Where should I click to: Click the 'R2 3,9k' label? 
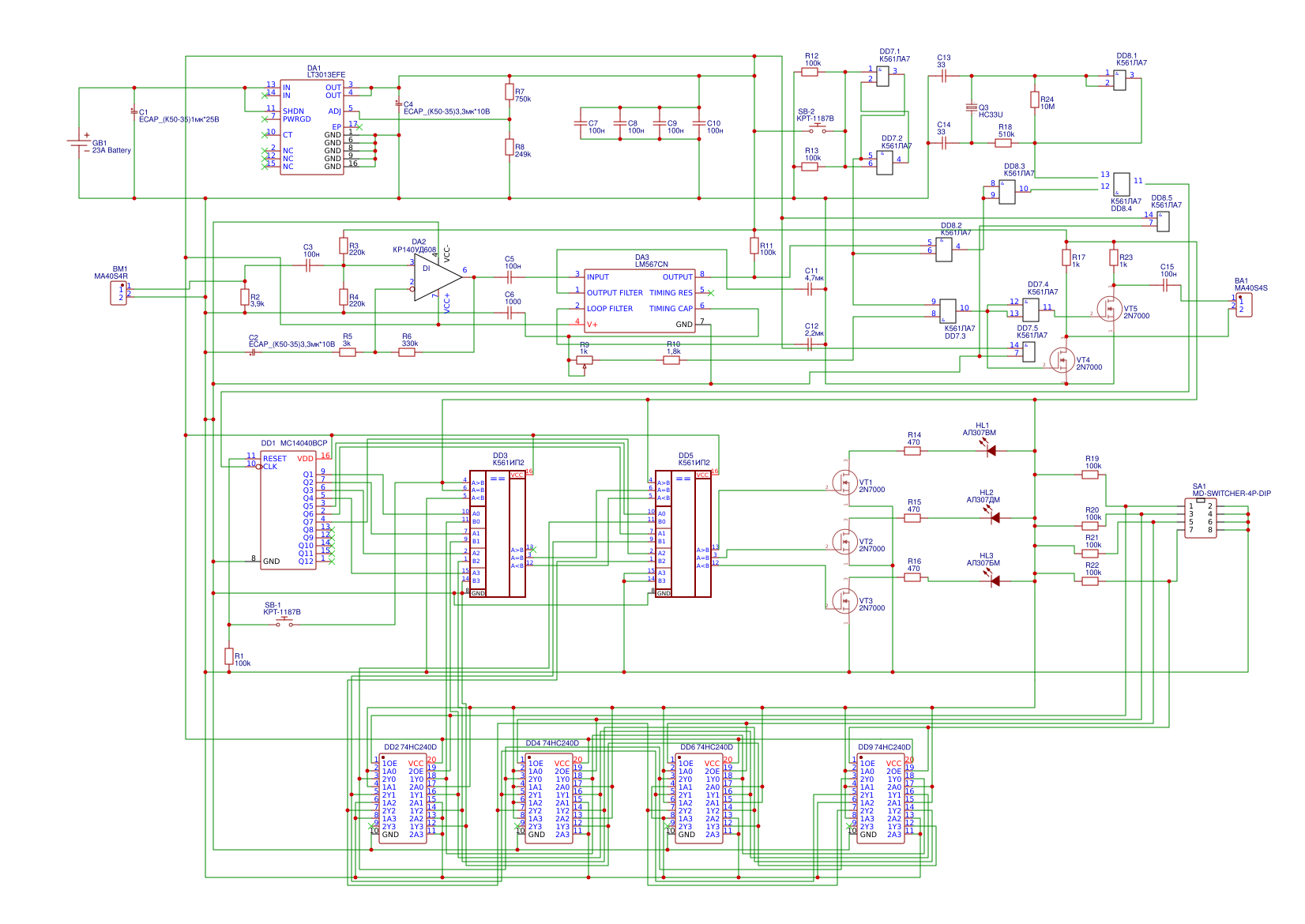pyautogui.click(x=258, y=301)
